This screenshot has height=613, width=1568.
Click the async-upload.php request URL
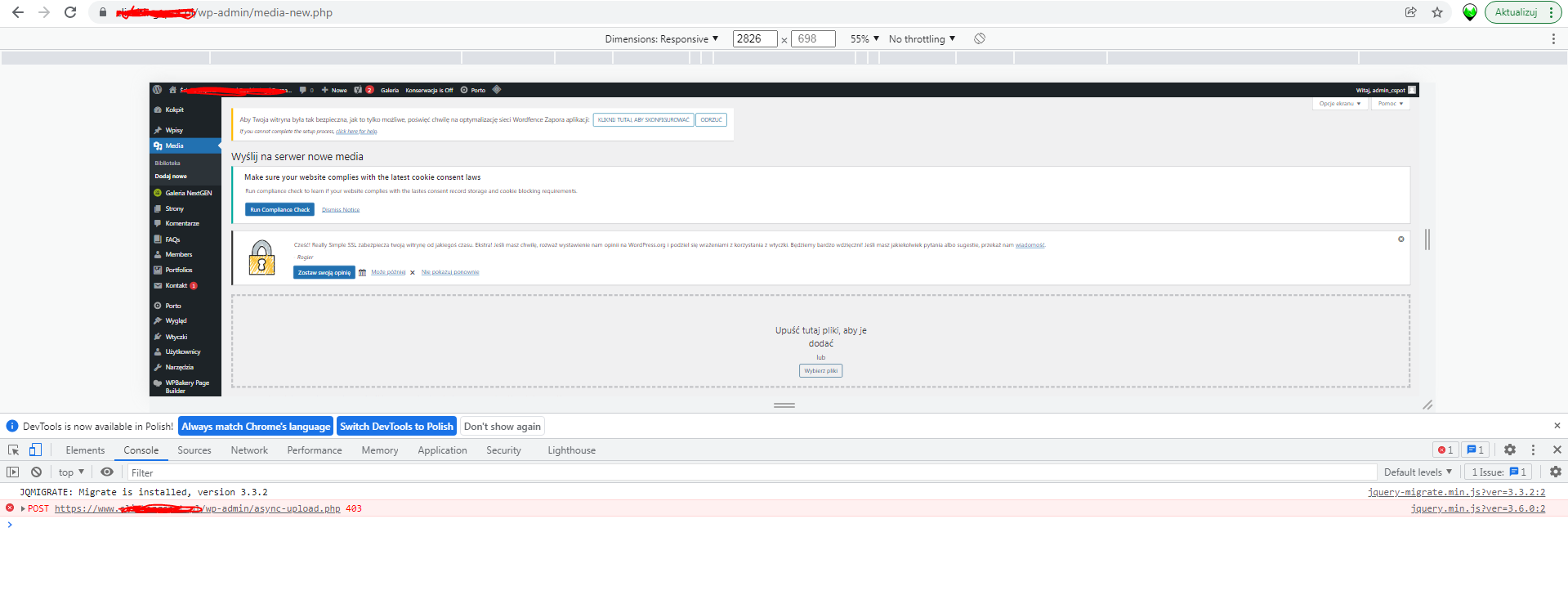197,508
